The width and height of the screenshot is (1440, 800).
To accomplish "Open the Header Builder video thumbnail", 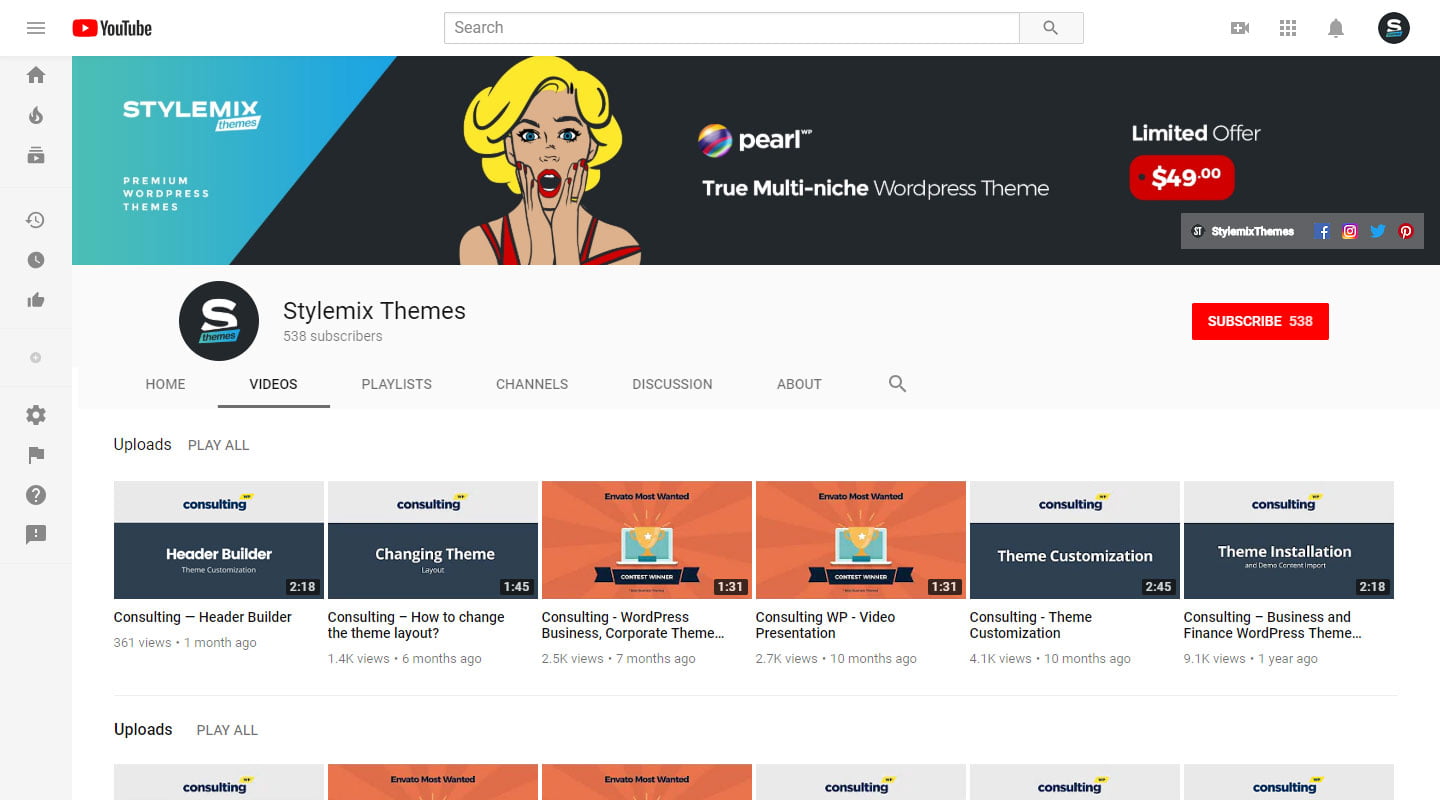I will [219, 540].
